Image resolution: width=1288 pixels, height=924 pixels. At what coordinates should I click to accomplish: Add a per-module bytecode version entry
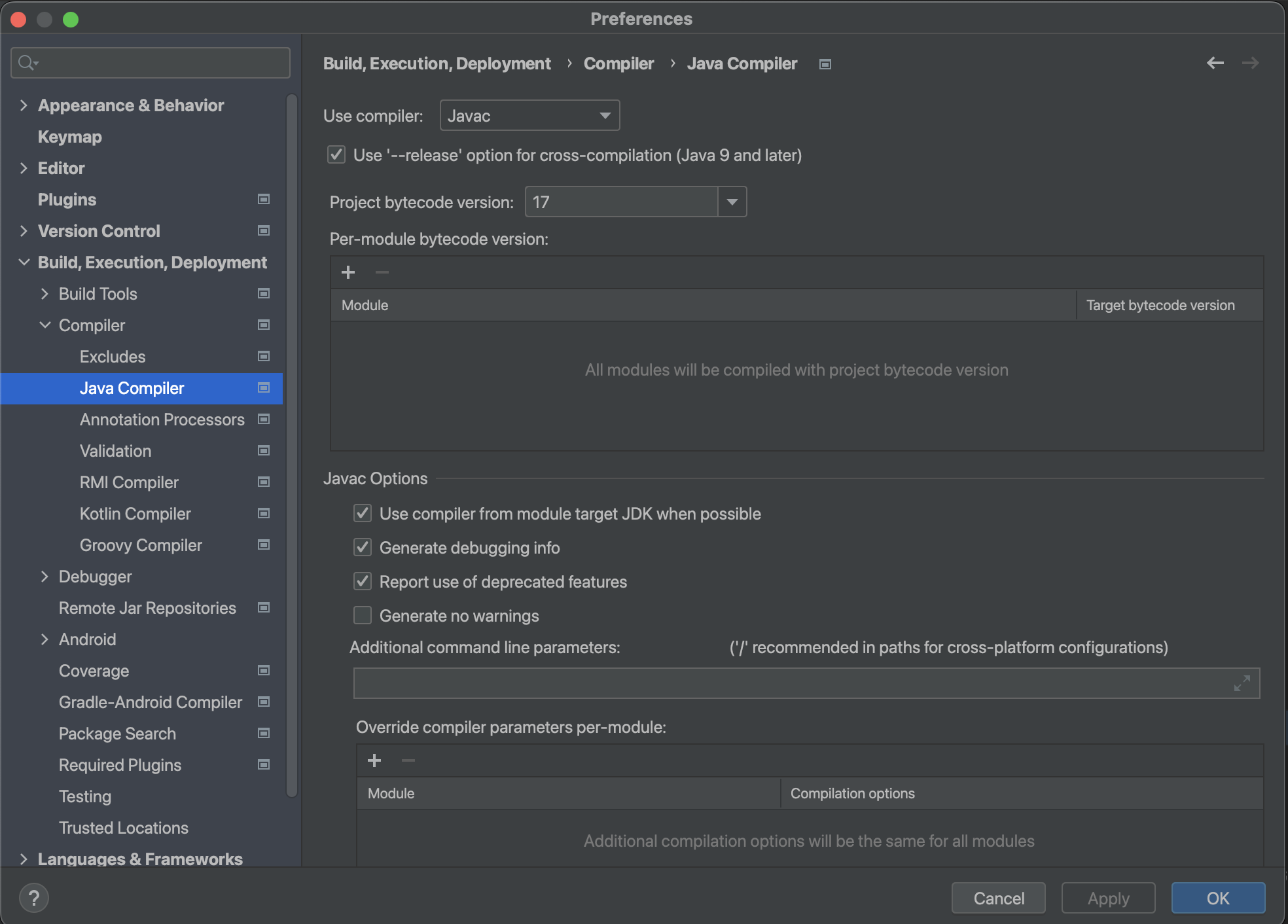348,272
